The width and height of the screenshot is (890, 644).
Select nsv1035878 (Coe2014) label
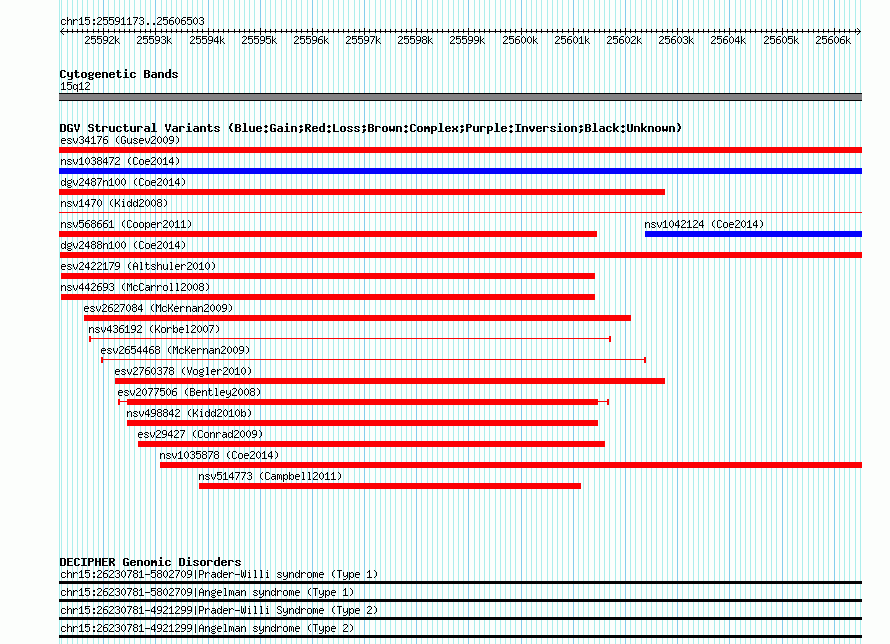(219, 455)
